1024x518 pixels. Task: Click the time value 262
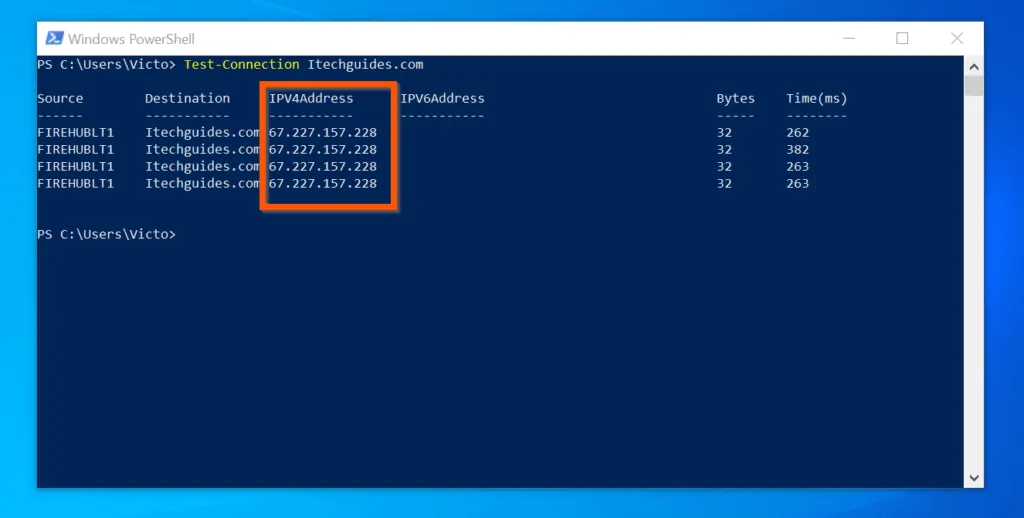point(797,132)
